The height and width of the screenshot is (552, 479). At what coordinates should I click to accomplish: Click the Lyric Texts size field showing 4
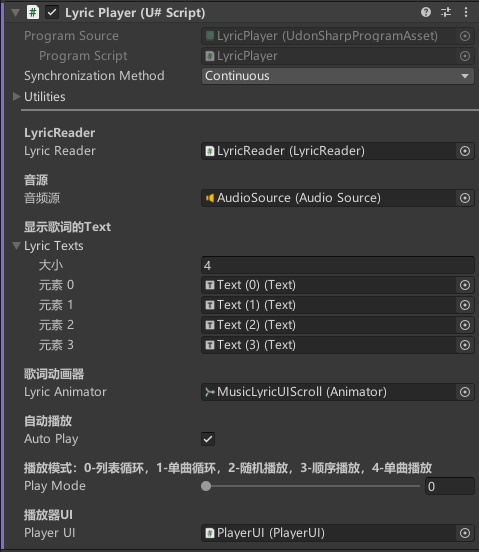click(338, 265)
